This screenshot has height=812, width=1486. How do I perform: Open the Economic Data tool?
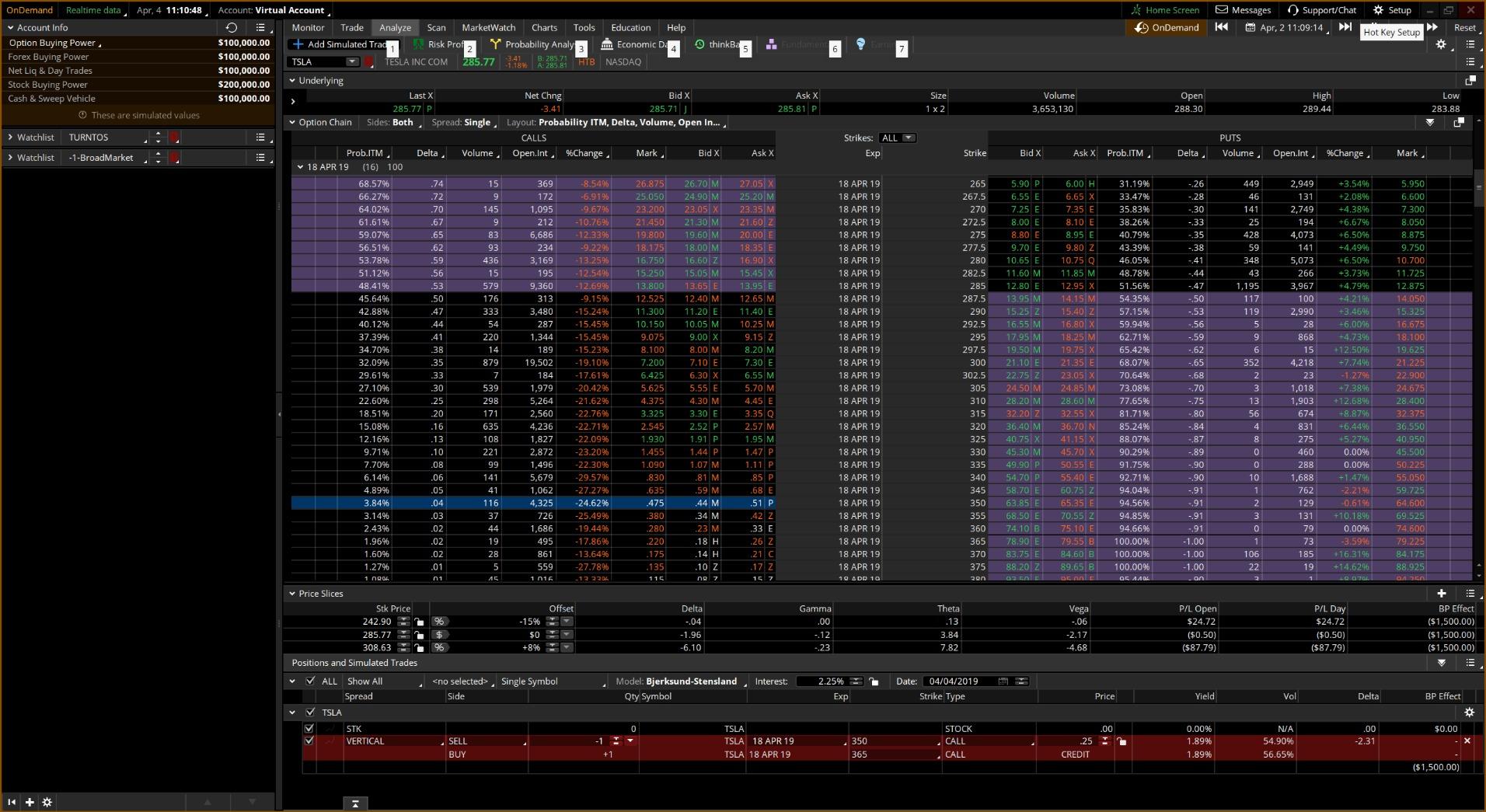click(x=640, y=44)
